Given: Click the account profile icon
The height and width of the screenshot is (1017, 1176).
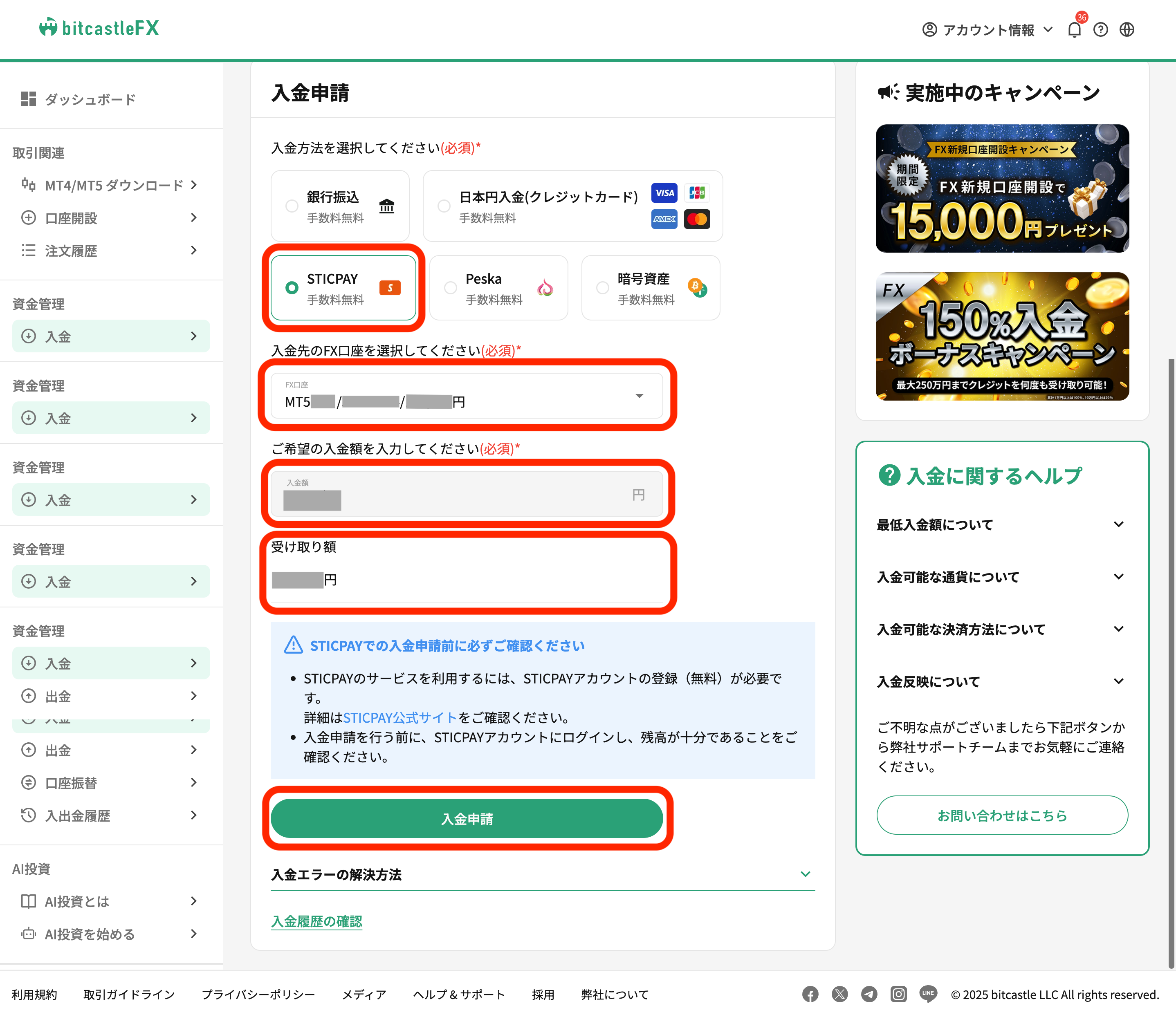Looking at the screenshot, I should point(929,29).
